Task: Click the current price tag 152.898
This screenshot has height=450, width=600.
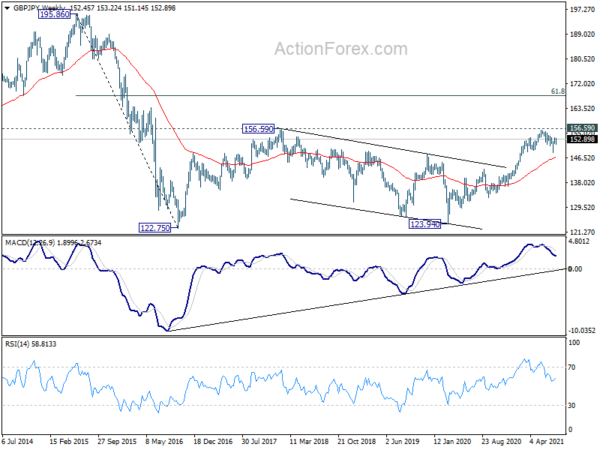Action: pyautogui.click(x=582, y=139)
